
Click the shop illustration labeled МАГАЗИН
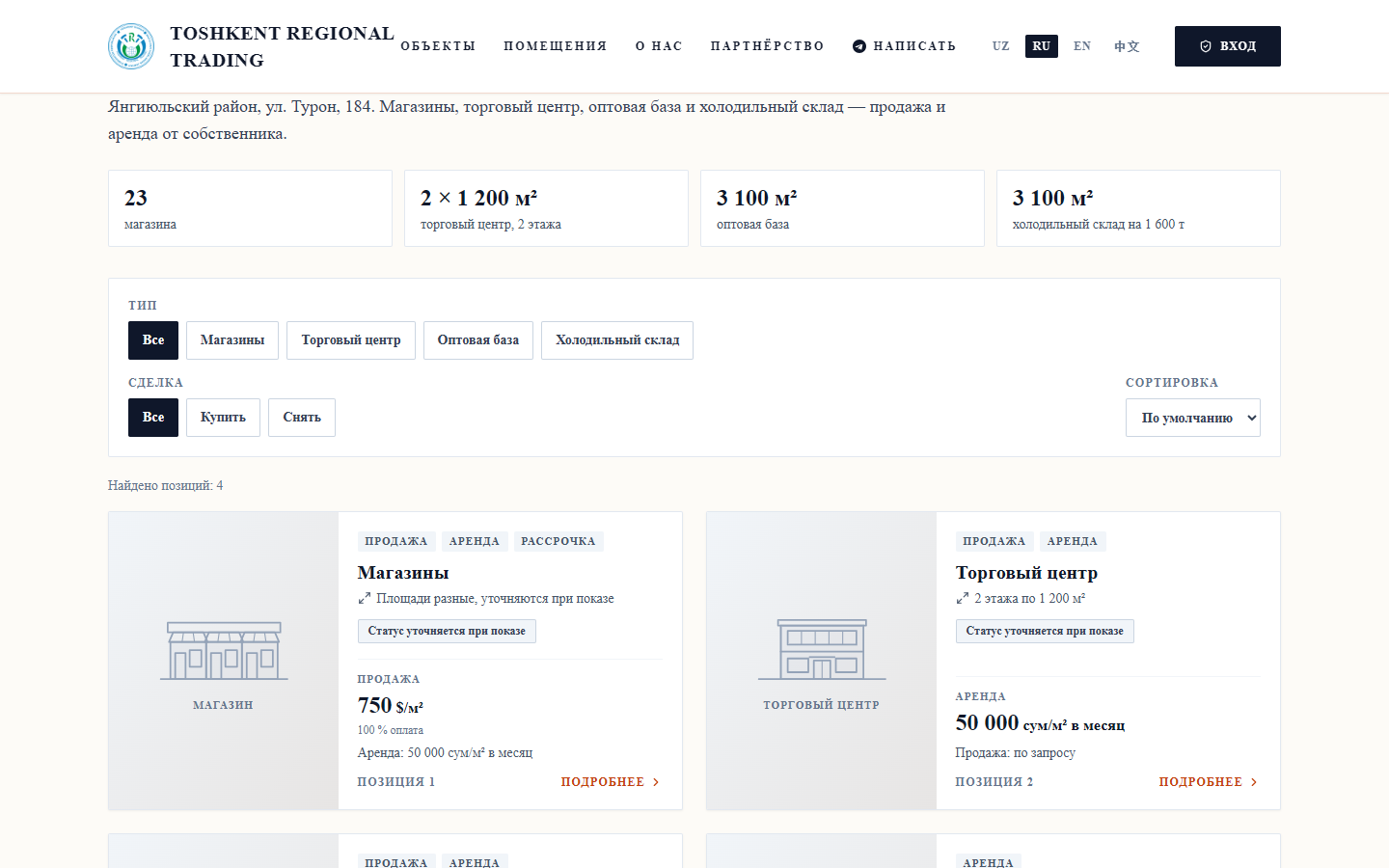point(224,651)
